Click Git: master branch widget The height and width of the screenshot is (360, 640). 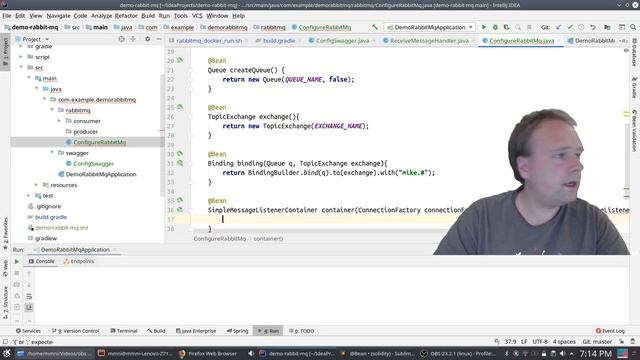click(x=597, y=342)
